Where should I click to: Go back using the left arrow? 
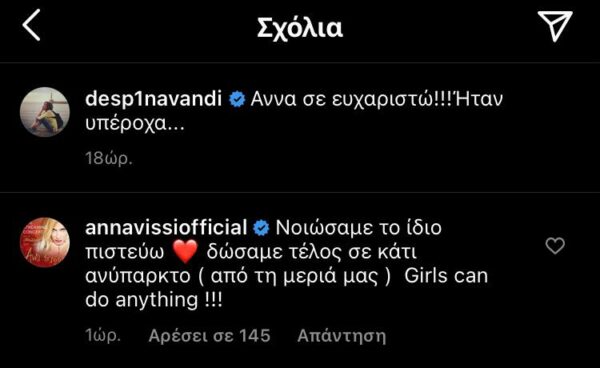pos(31,25)
